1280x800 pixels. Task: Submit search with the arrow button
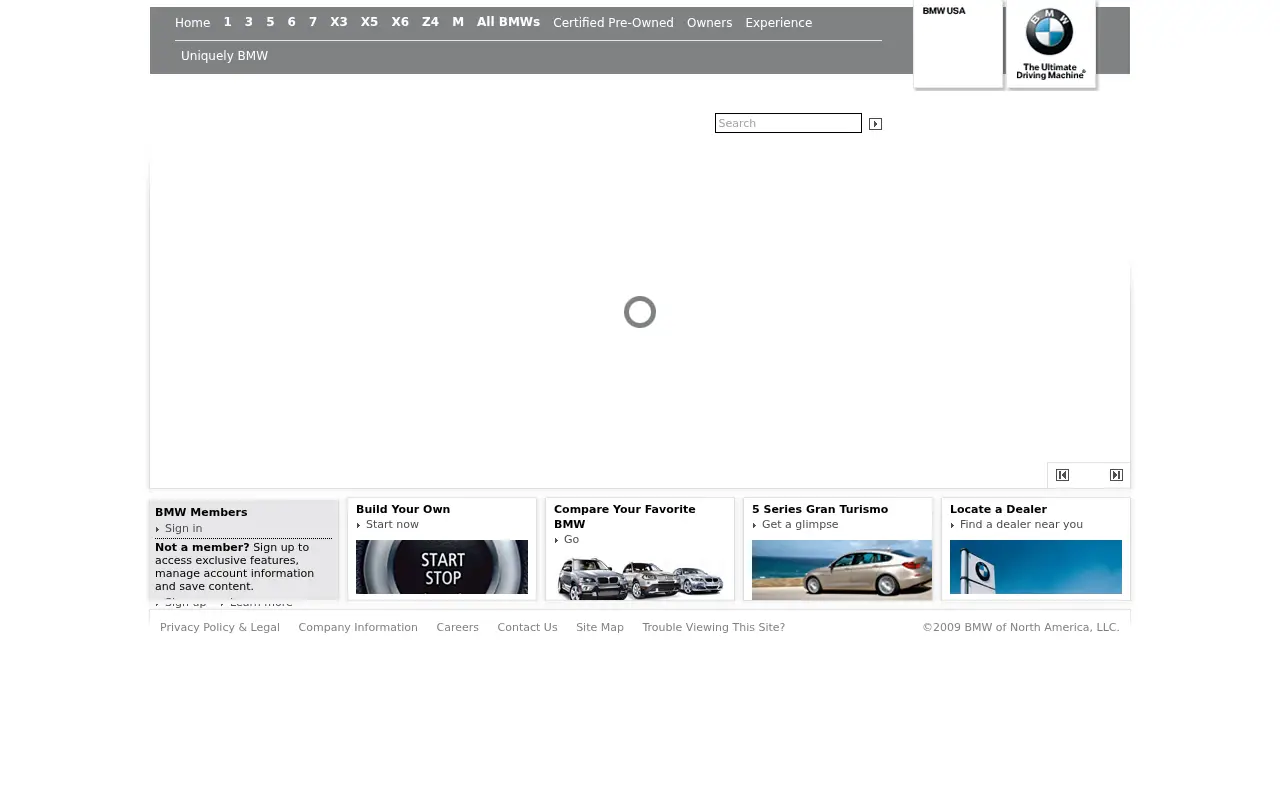click(875, 124)
